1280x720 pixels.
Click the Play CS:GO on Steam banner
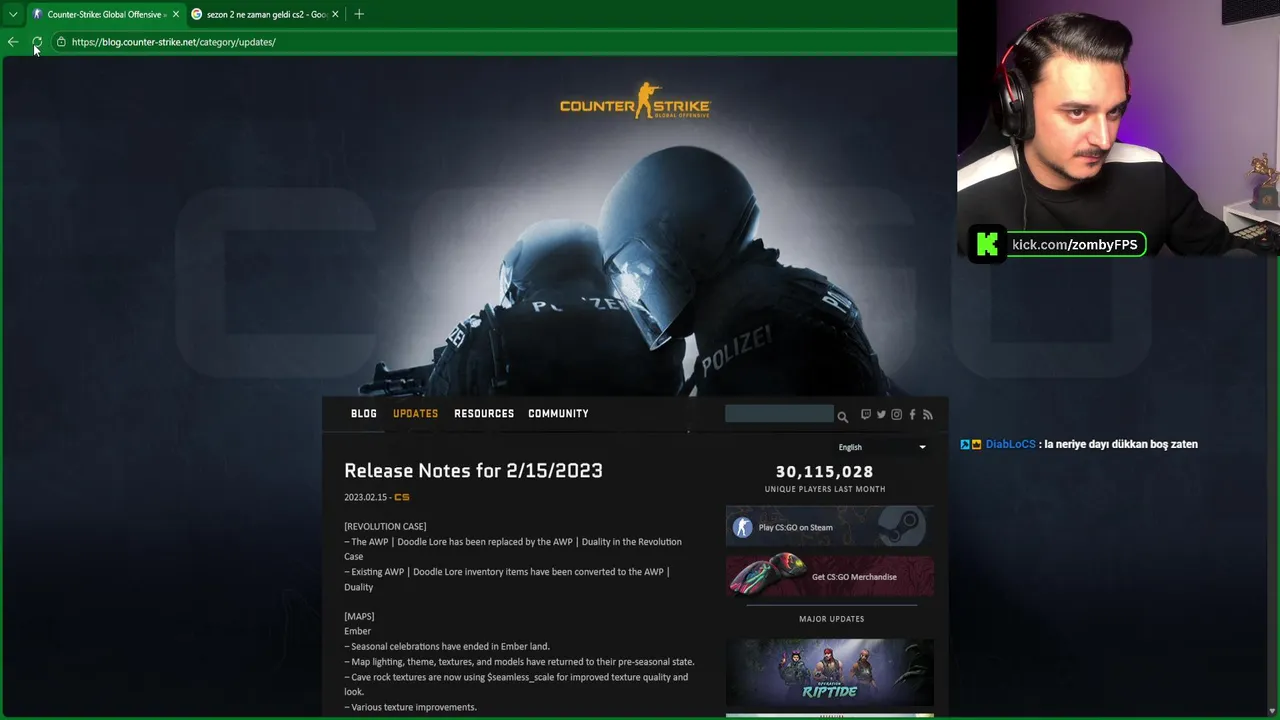pos(830,527)
